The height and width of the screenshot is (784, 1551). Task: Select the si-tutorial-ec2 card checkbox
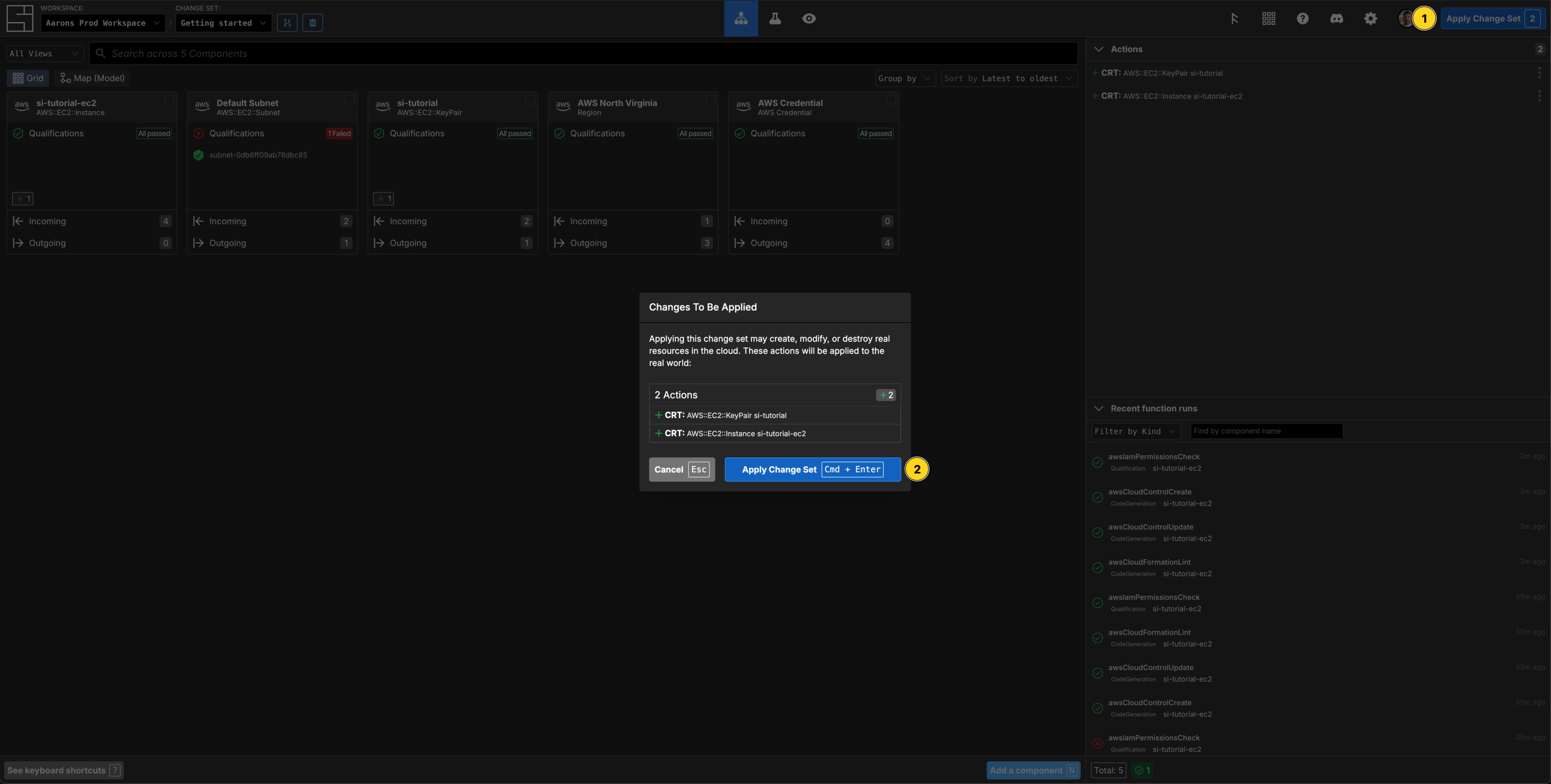(x=169, y=99)
